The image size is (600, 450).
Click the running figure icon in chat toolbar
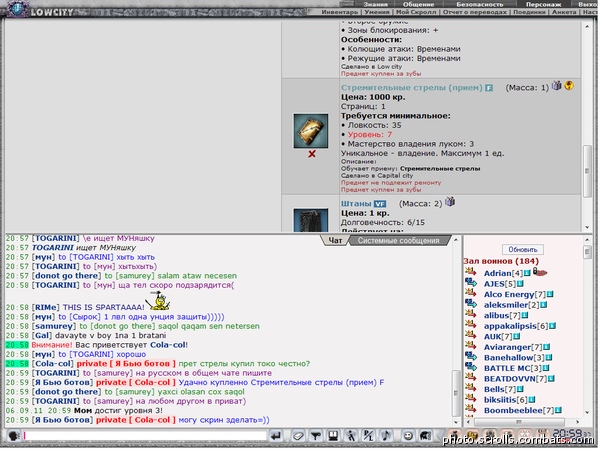(351, 436)
